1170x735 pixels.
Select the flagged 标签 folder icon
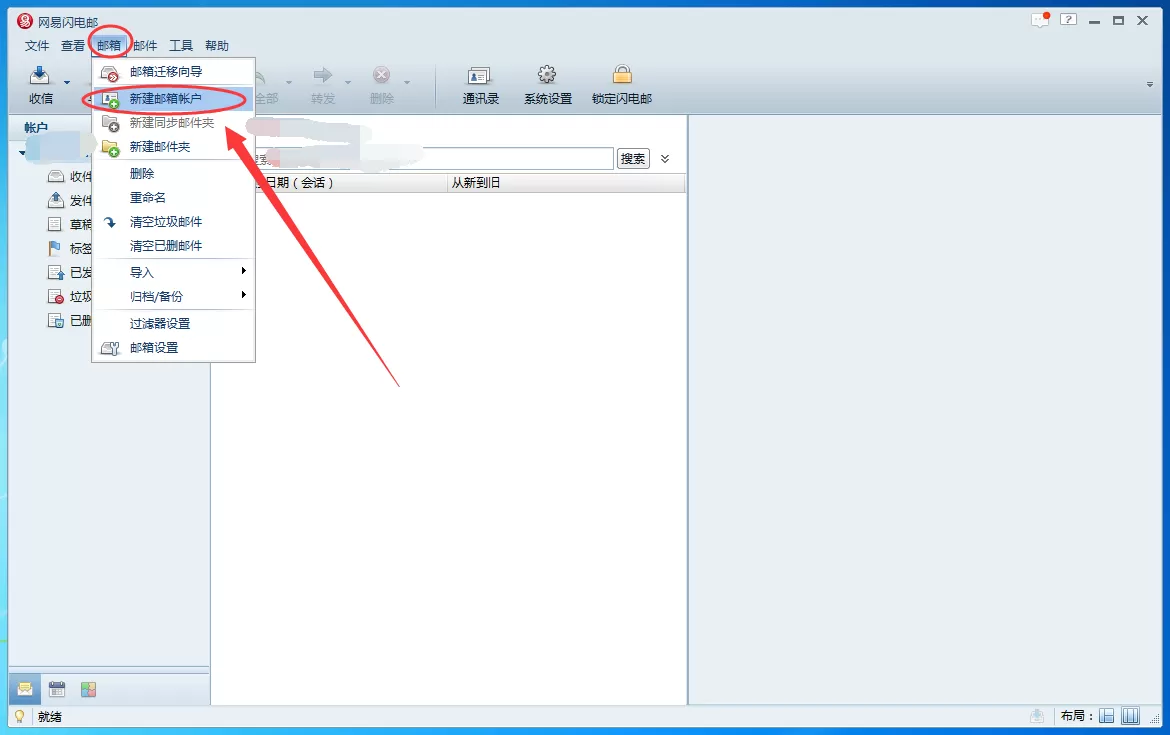coord(54,248)
